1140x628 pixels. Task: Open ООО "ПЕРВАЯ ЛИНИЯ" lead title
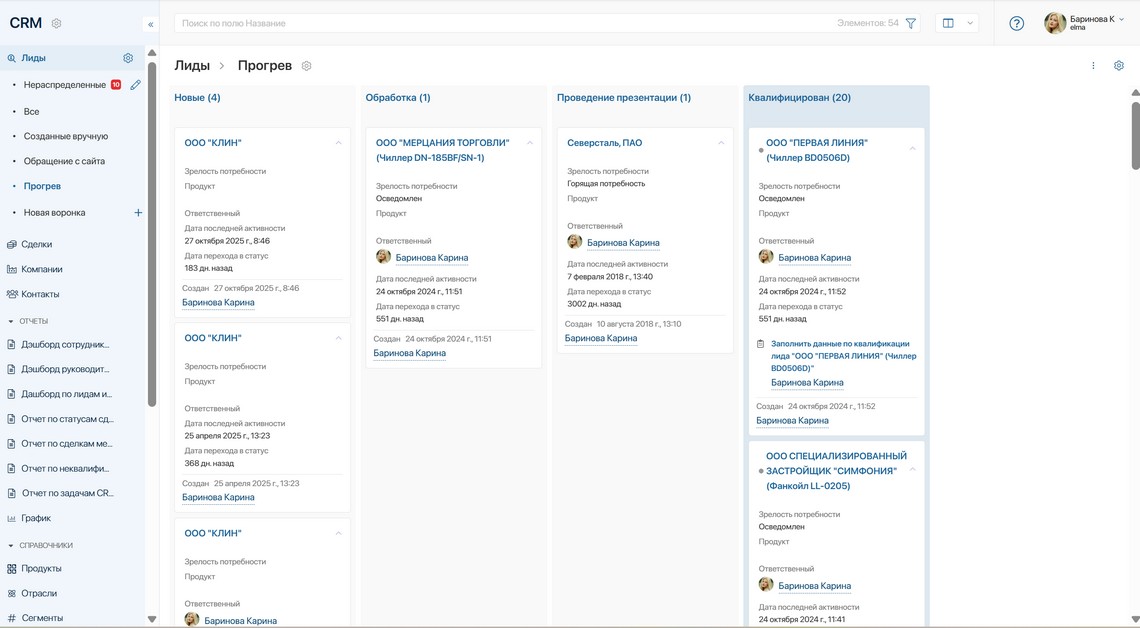tap(816, 150)
